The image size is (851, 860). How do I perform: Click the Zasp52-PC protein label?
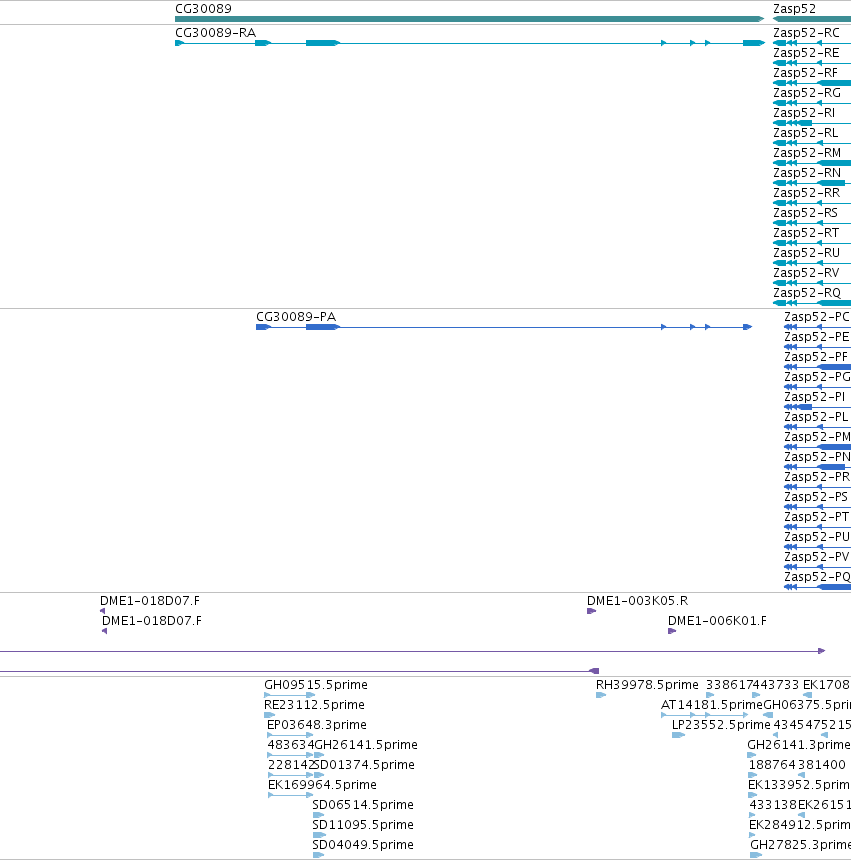[817, 317]
